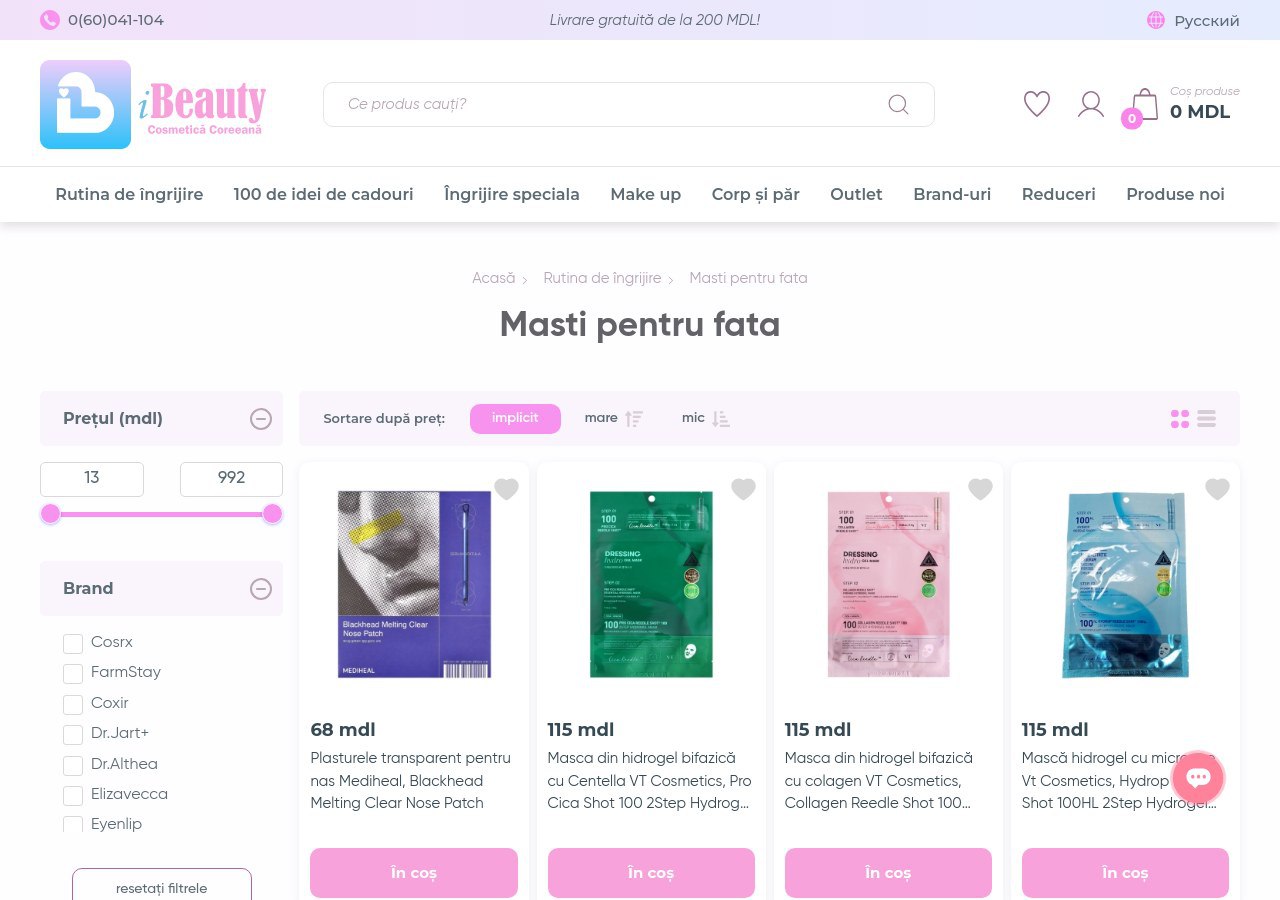Open the Make up menu
The width and height of the screenshot is (1280, 900).
646,194
